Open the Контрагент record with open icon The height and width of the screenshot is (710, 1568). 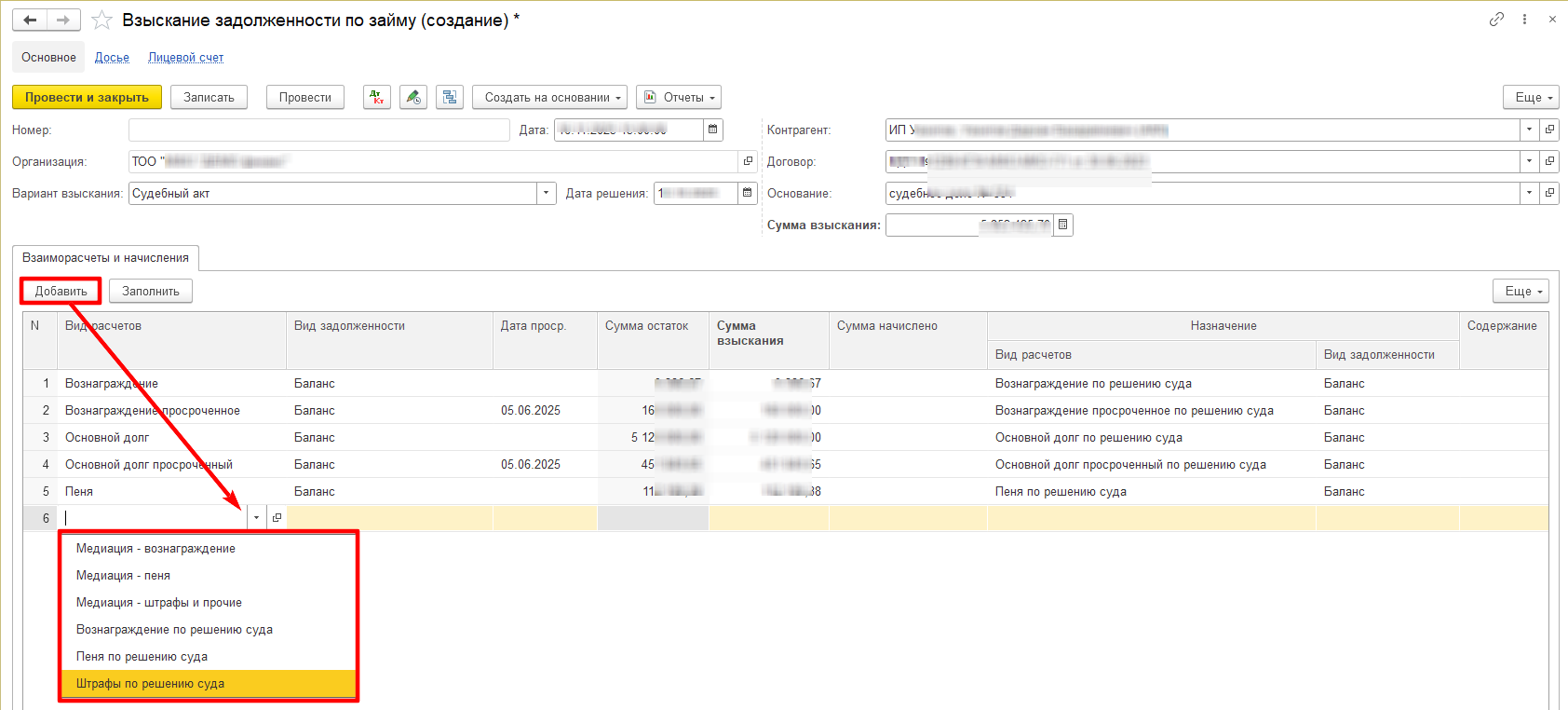pos(1549,130)
